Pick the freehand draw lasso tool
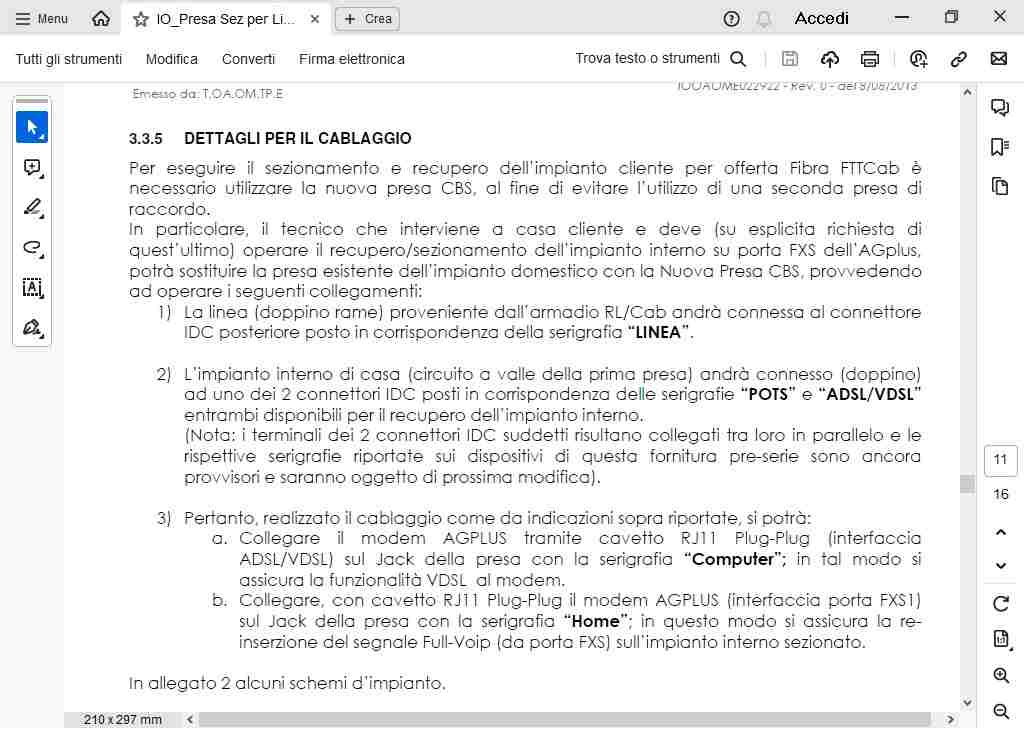This screenshot has height=740, width=1024. click(x=32, y=248)
